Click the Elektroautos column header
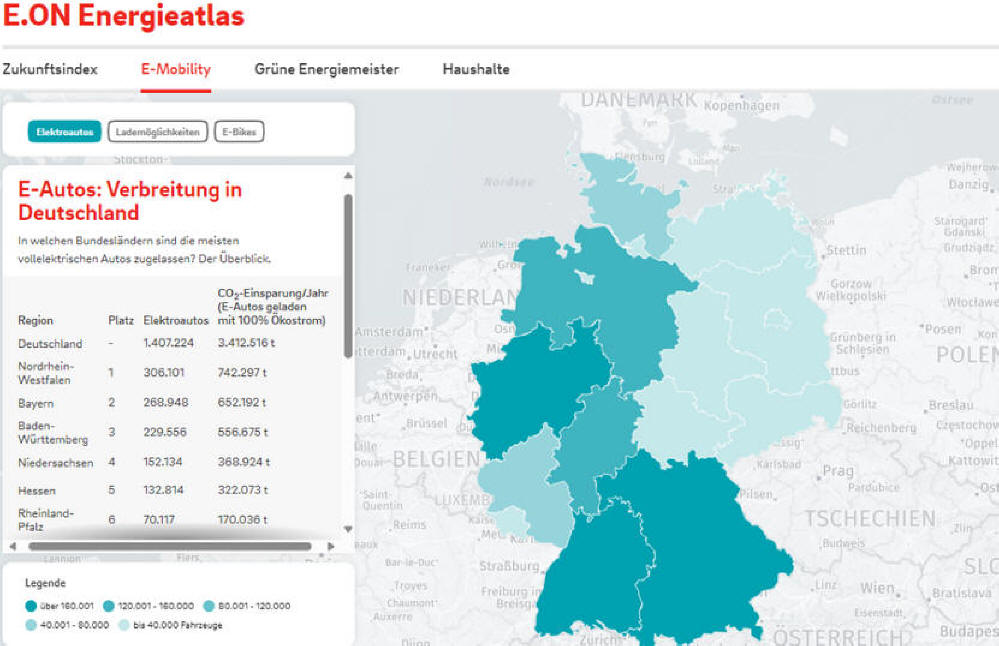The width and height of the screenshot is (999, 646). [x=176, y=320]
